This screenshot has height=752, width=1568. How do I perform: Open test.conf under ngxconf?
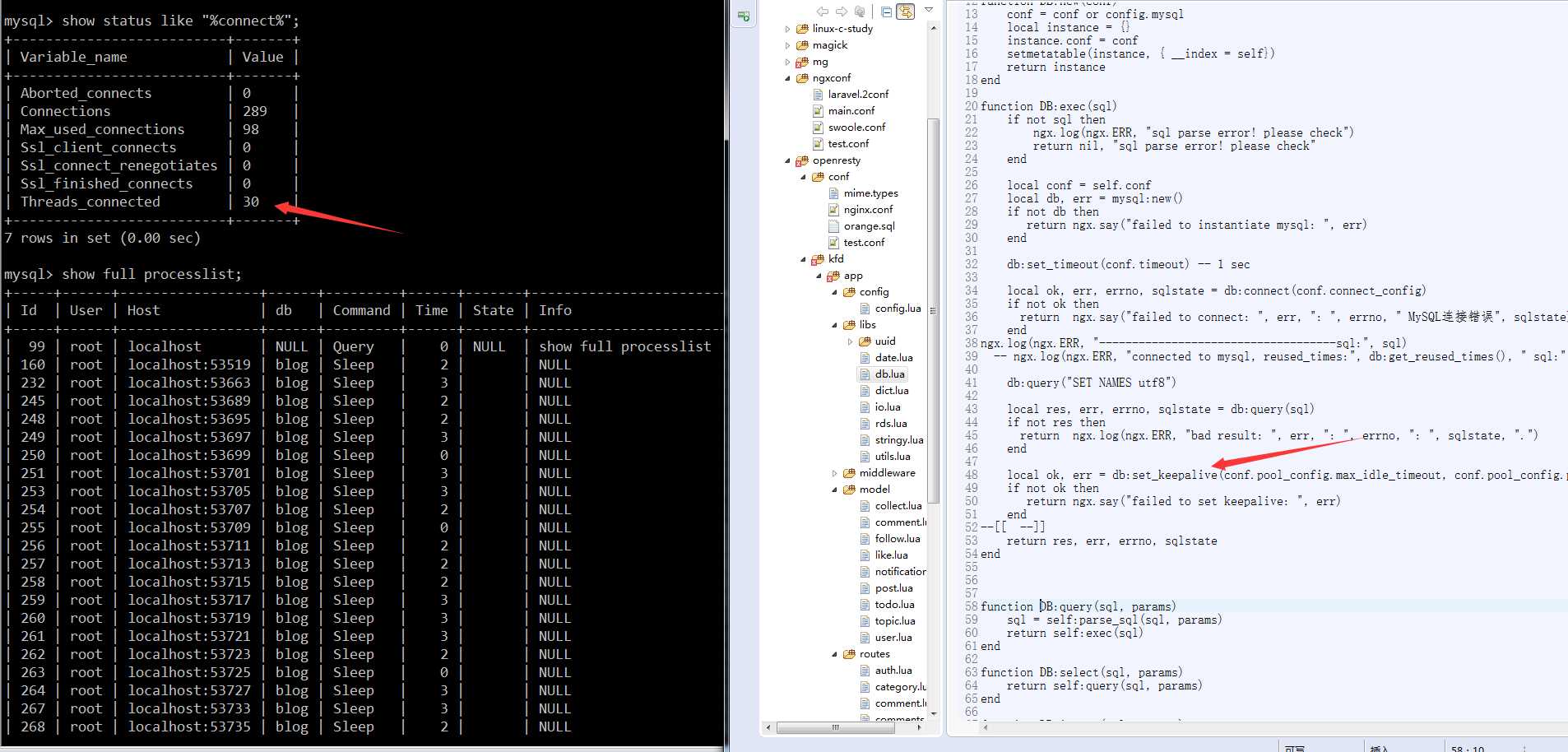(x=848, y=144)
